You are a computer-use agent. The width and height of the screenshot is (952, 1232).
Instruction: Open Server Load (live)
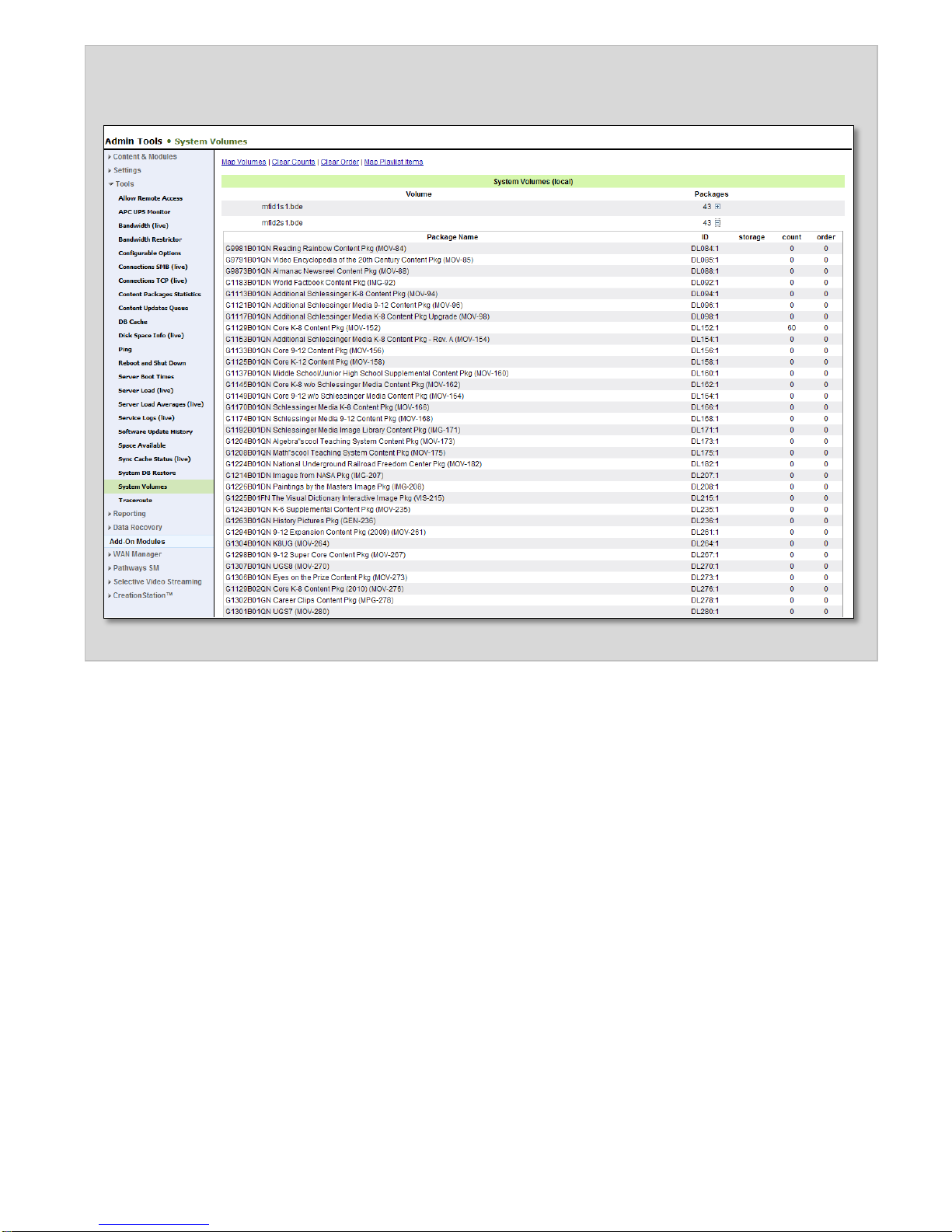coord(146,391)
